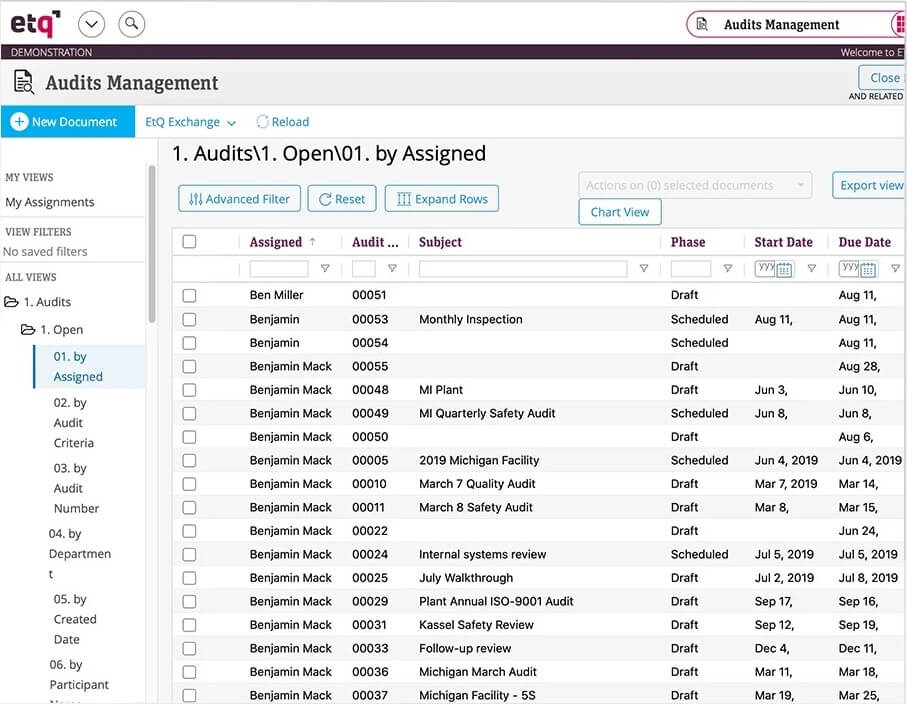Open the EtQ Exchange dropdown

[x=190, y=122]
